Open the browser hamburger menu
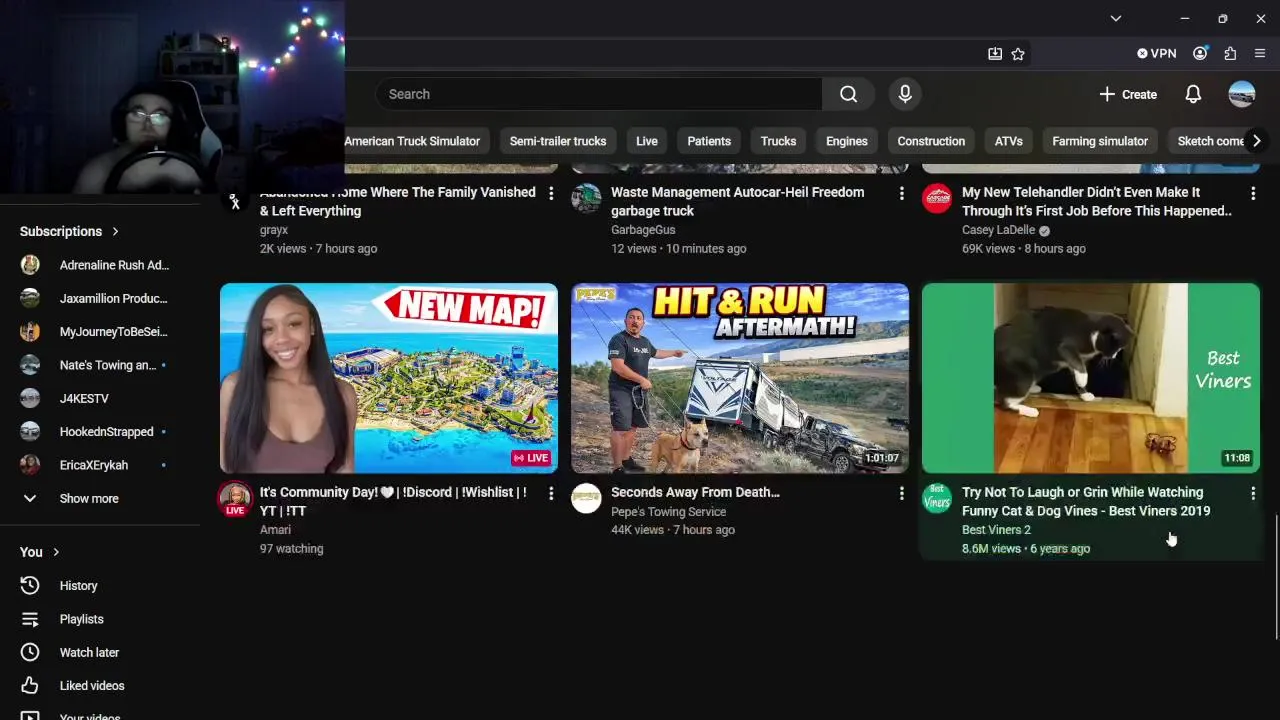The image size is (1280, 720). click(x=1260, y=53)
